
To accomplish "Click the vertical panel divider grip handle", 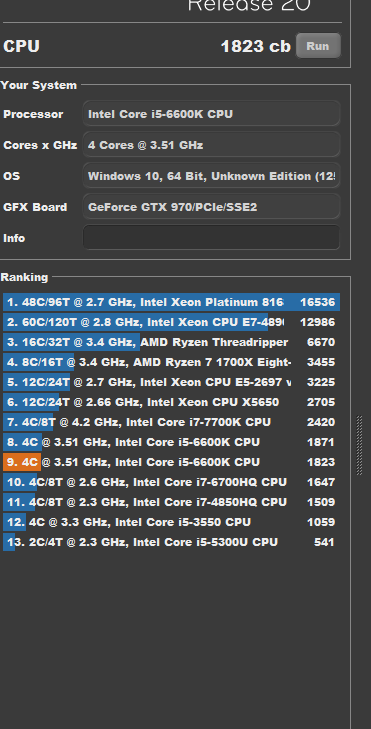I will coord(359,445).
